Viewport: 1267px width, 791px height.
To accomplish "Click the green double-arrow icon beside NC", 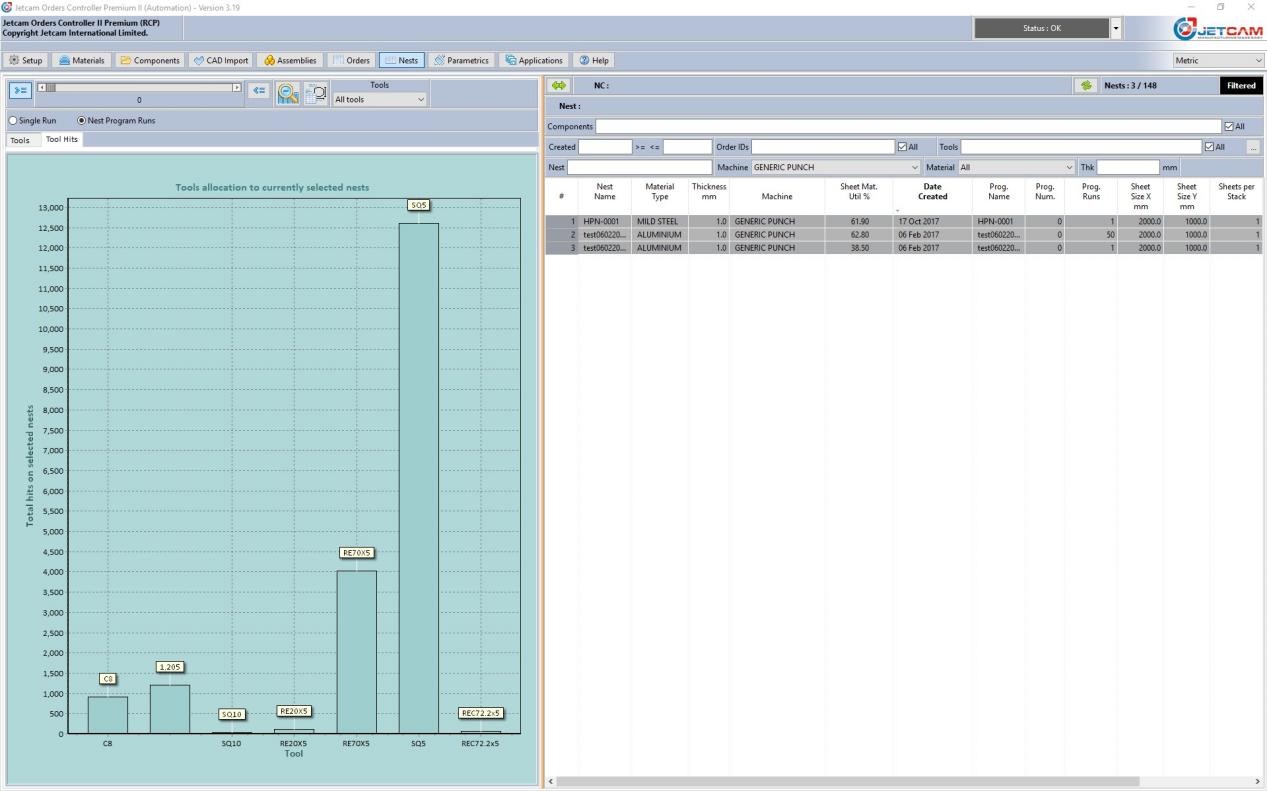I will pos(560,86).
